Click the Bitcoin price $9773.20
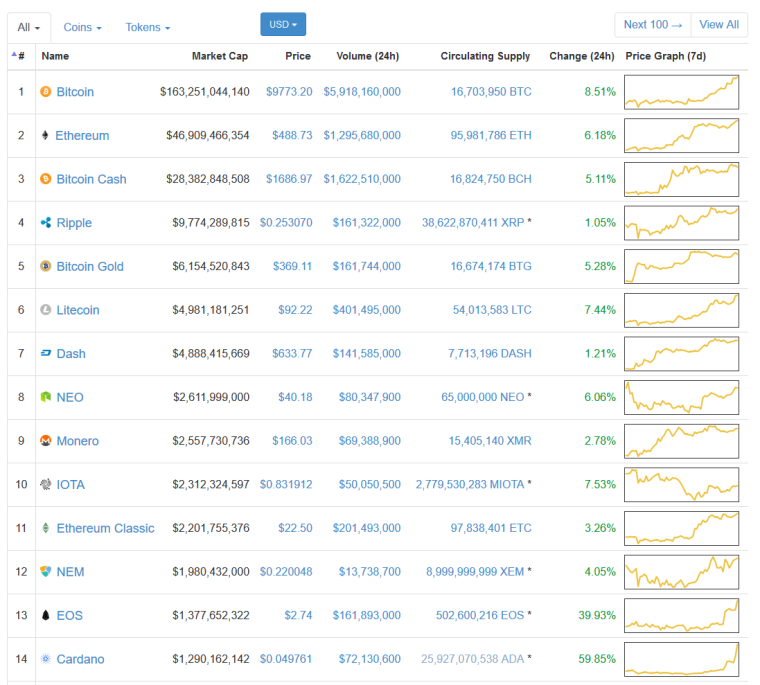The height and width of the screenshot is (685, 760). (x=289, y=92)
